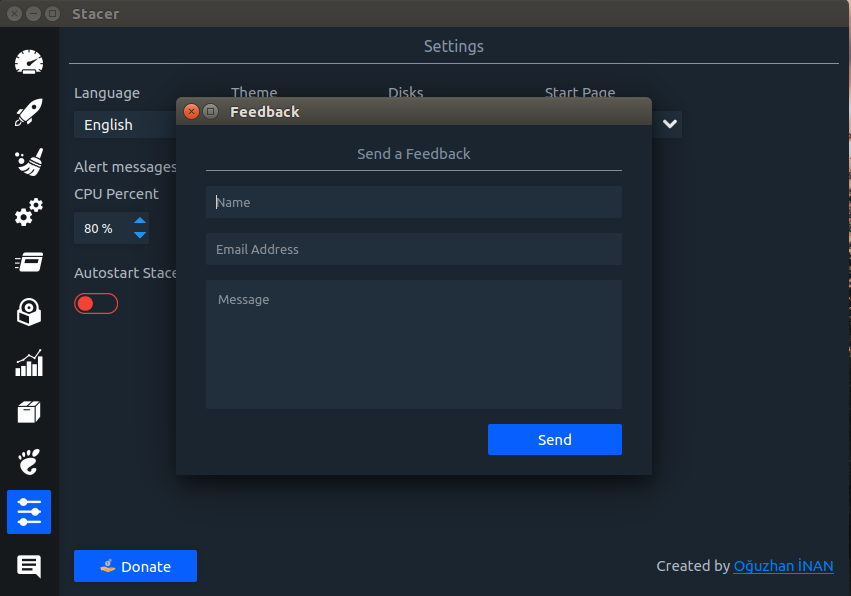Toggle the Autostart Stacer switch
Viewport: 851px width, 596px height.
click(x=96, y=303)
